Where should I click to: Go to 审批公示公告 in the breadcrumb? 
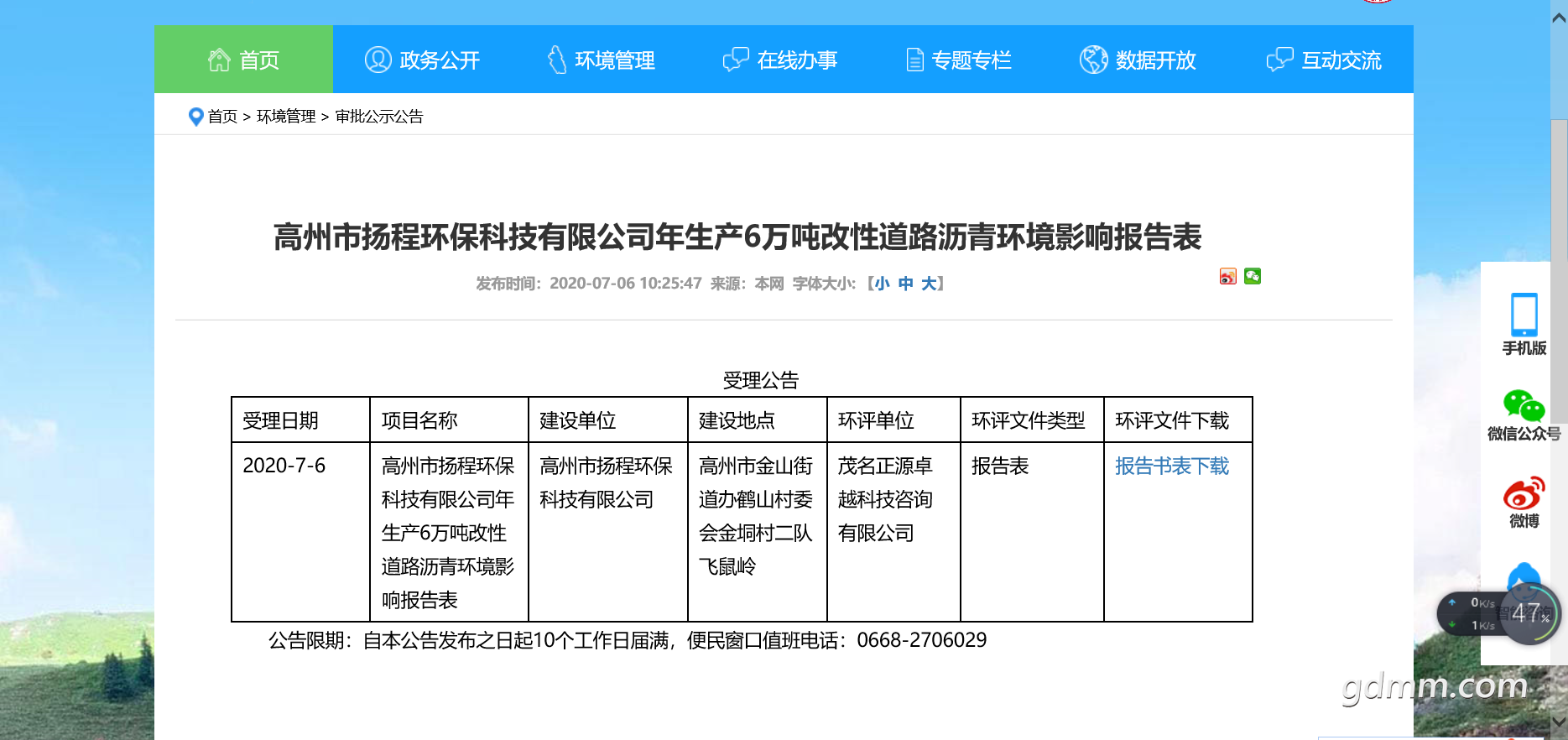coord(379,117)
